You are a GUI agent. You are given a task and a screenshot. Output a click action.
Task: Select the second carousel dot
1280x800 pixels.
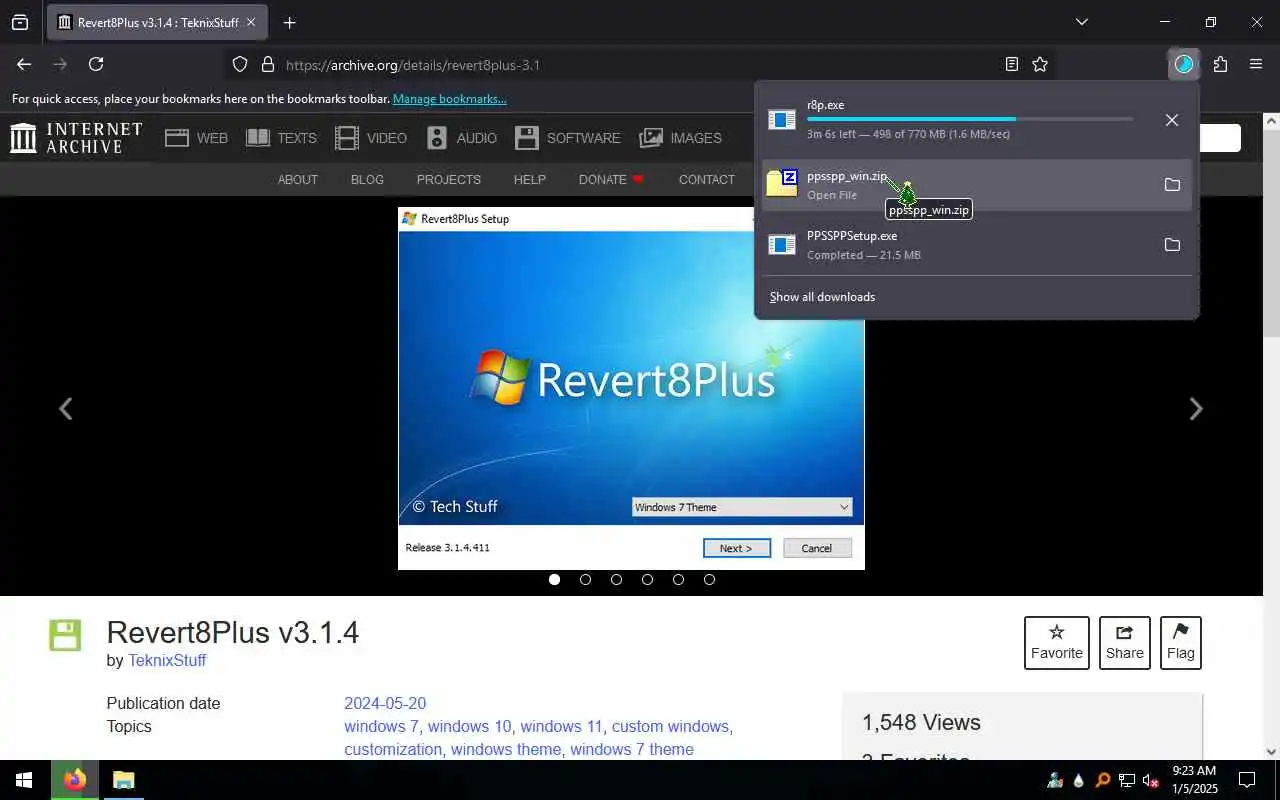[585, 579]
